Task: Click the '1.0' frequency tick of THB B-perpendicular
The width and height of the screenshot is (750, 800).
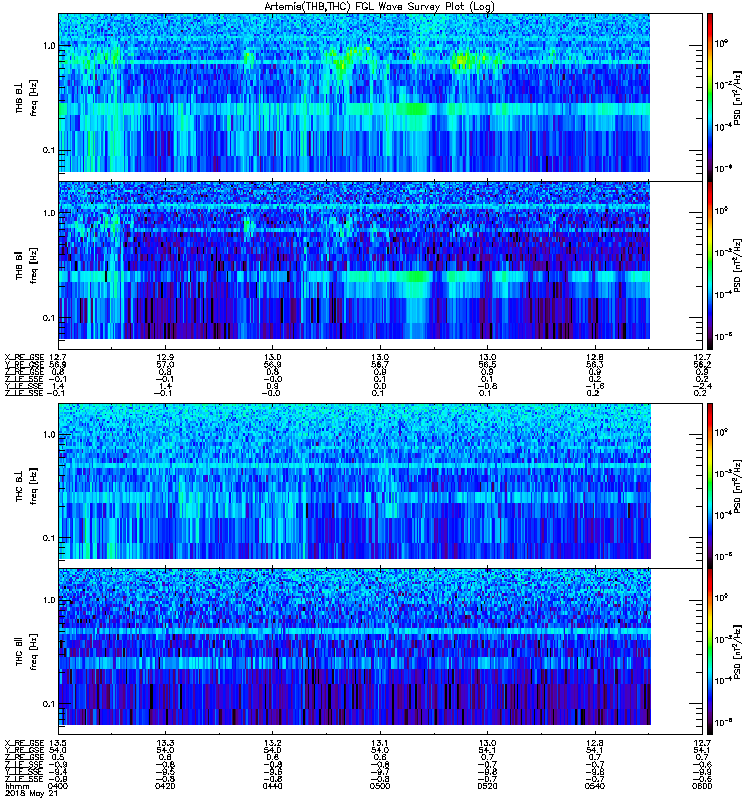Action: [49, 46]
